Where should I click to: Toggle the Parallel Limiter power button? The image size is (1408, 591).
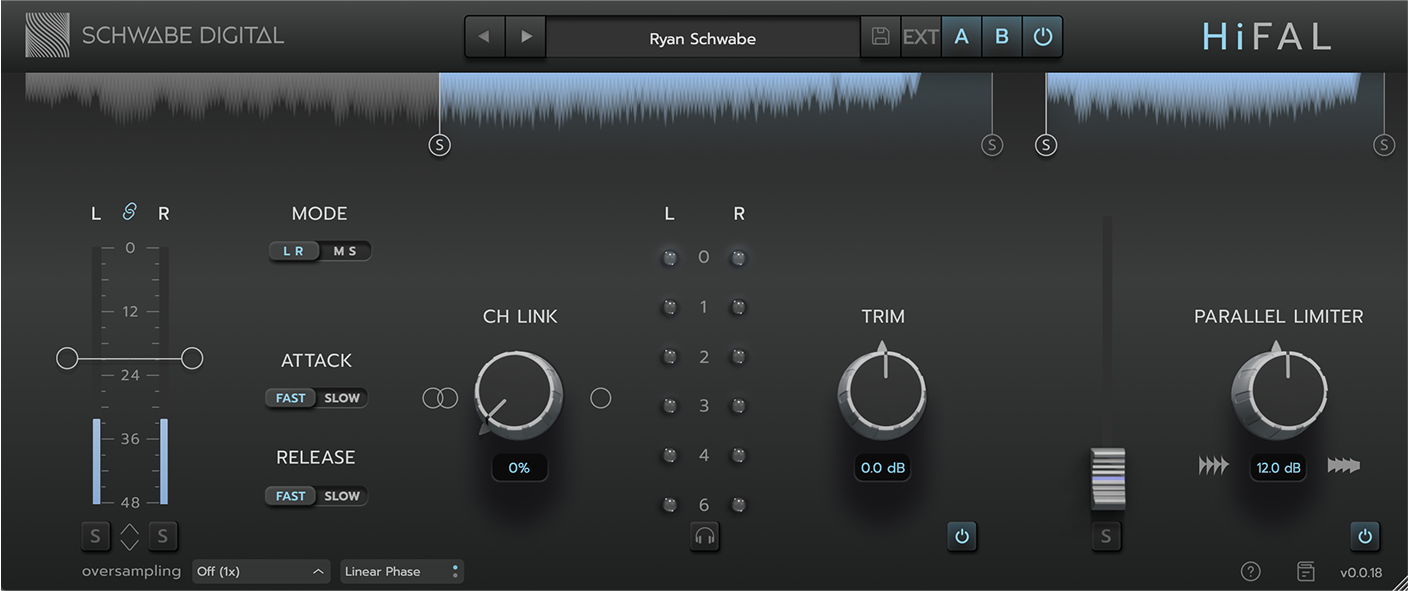pos(1365,537)
